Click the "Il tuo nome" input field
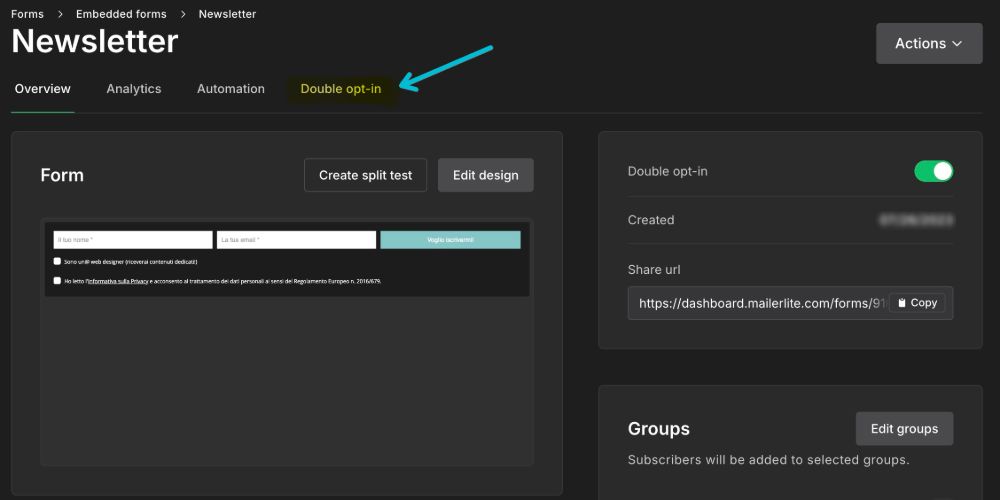This screenshot has height=500, width=1000. [133, 240]
